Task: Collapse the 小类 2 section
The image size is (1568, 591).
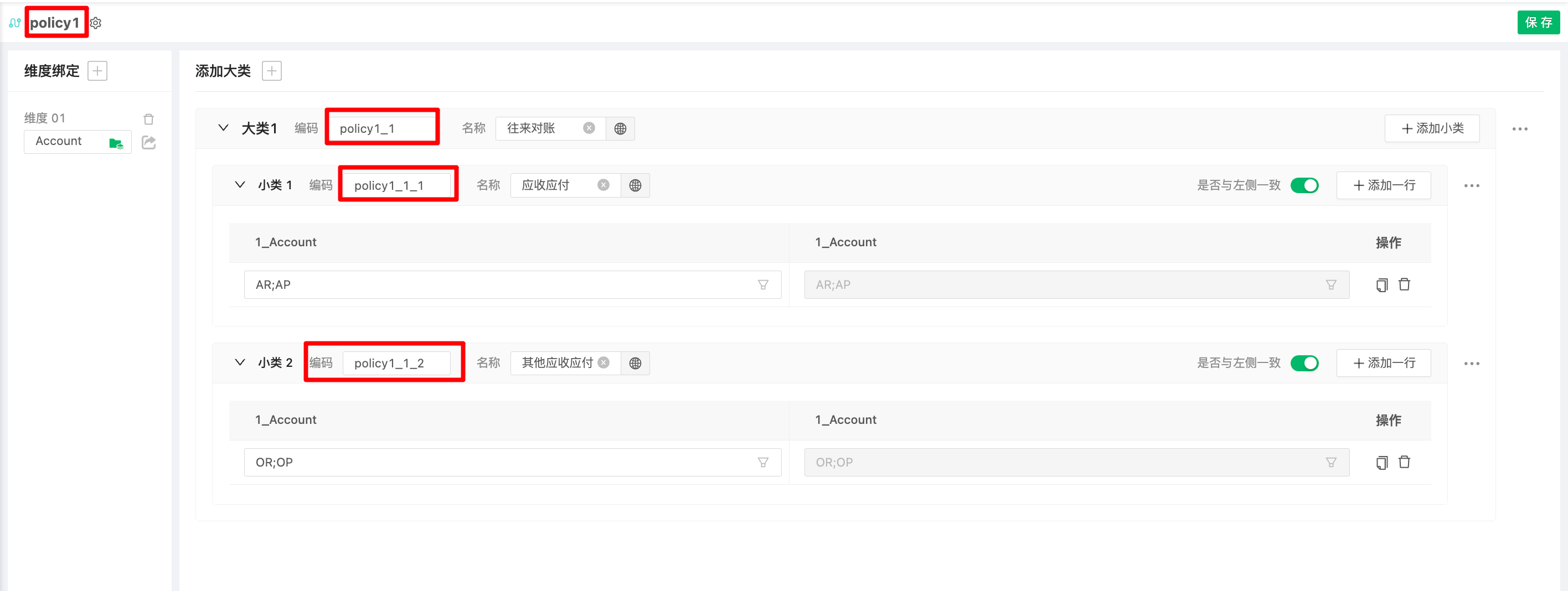Action: [x=240, y=362]
